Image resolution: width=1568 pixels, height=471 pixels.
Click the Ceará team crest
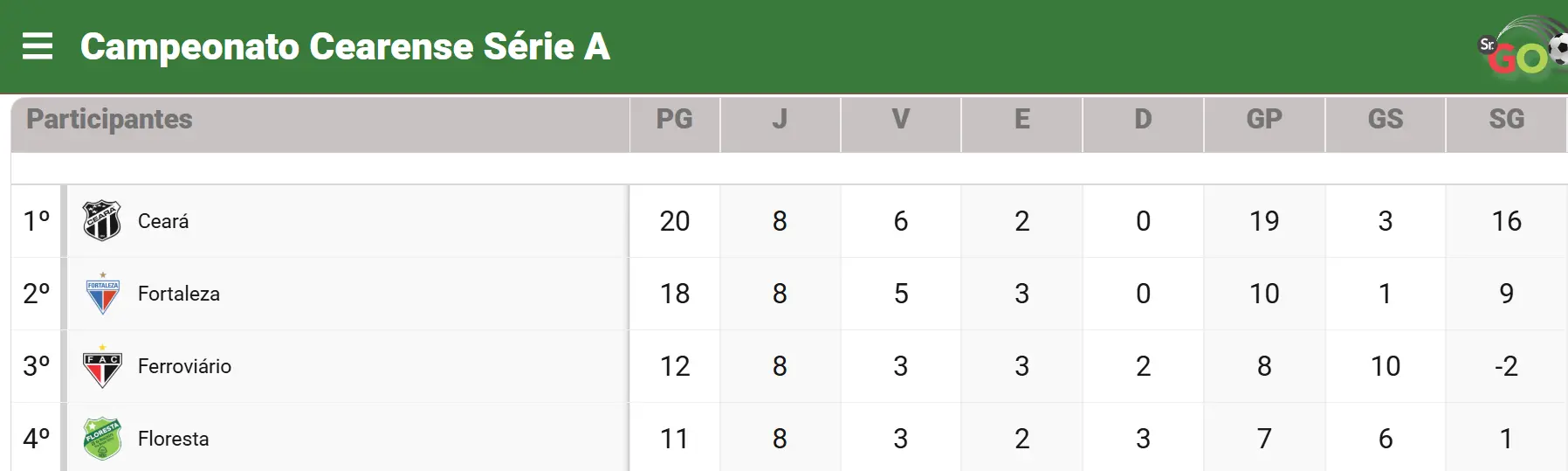click(x=102, y=220)
